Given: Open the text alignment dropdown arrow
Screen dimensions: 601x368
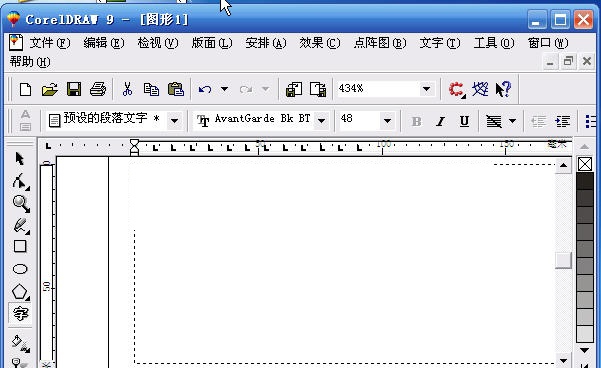Looking at the screenshot, I should pos(512,122).
